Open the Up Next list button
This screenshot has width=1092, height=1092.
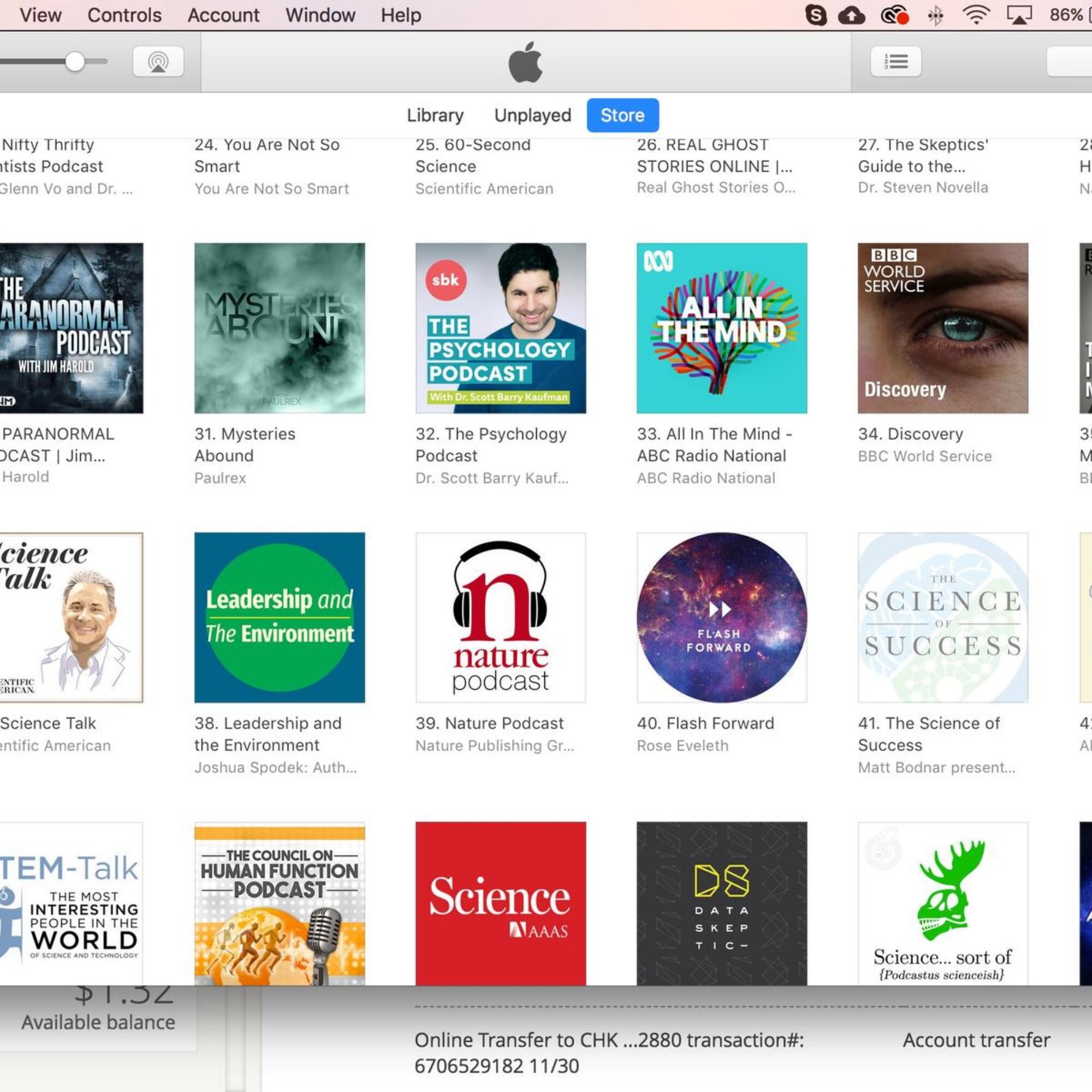tap(895, 61)
